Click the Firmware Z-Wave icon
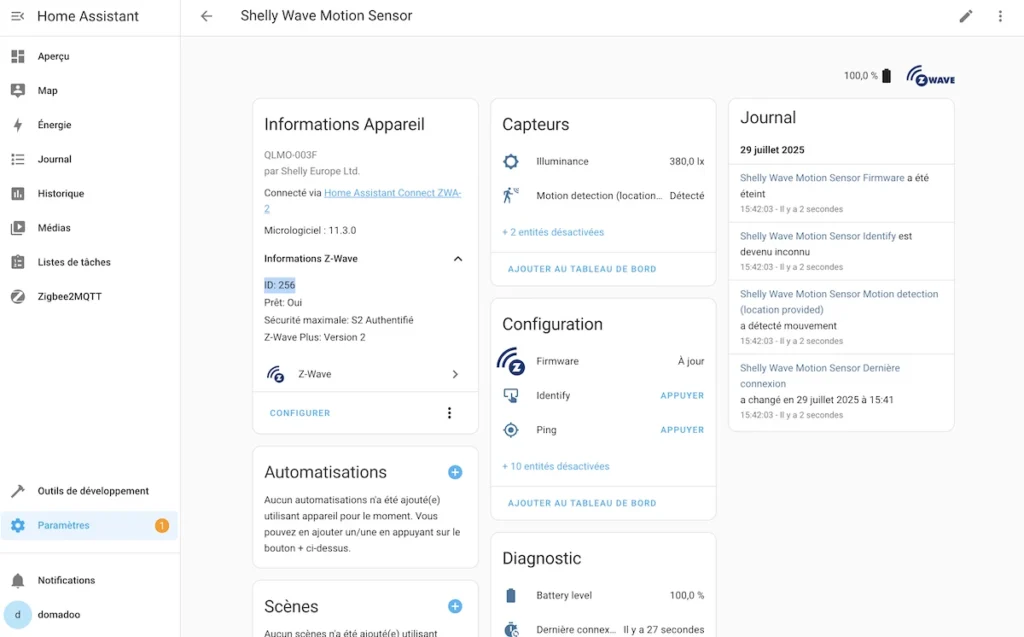 (511, 361)
